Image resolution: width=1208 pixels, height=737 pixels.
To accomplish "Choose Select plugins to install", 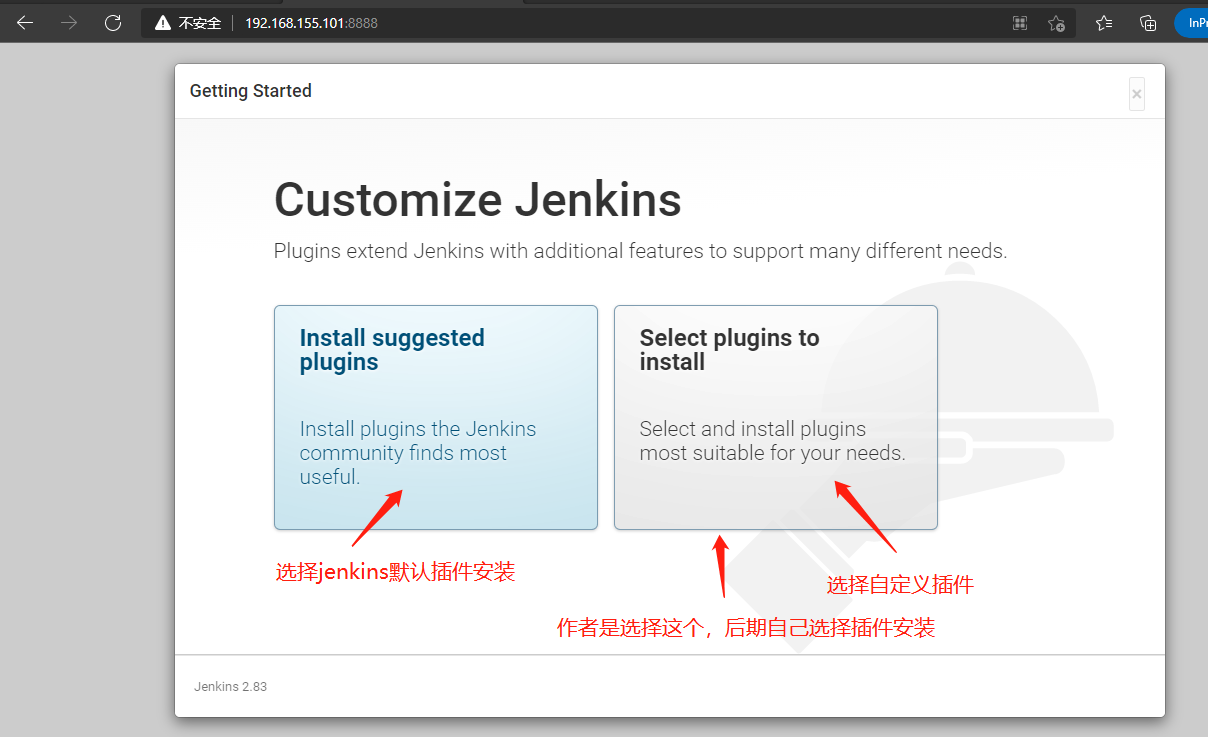I will point(776,417).
